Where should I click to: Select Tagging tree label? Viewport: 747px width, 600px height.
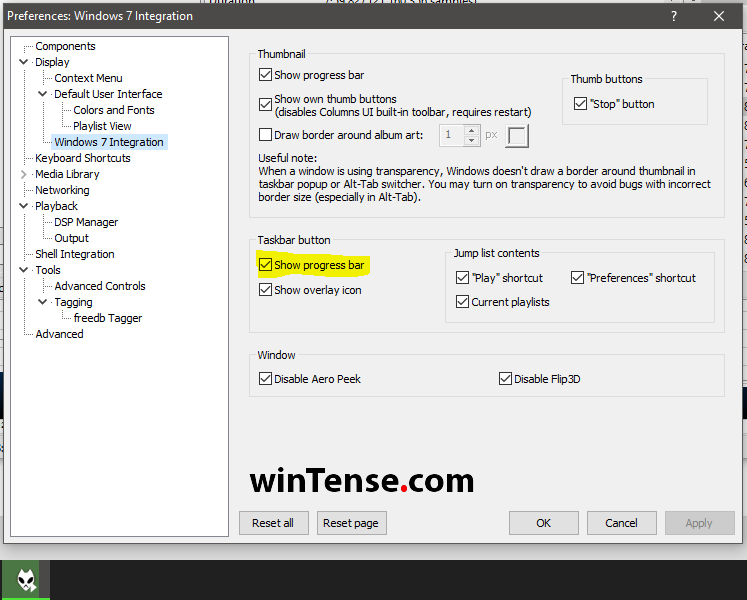pyautogui.click(x=73, y=302)
